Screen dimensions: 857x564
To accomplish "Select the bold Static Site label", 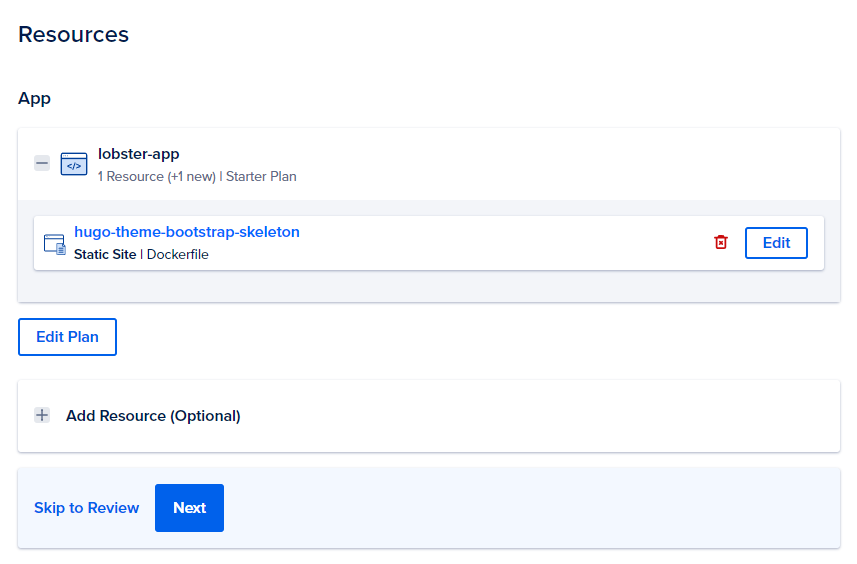I will 105,254.
